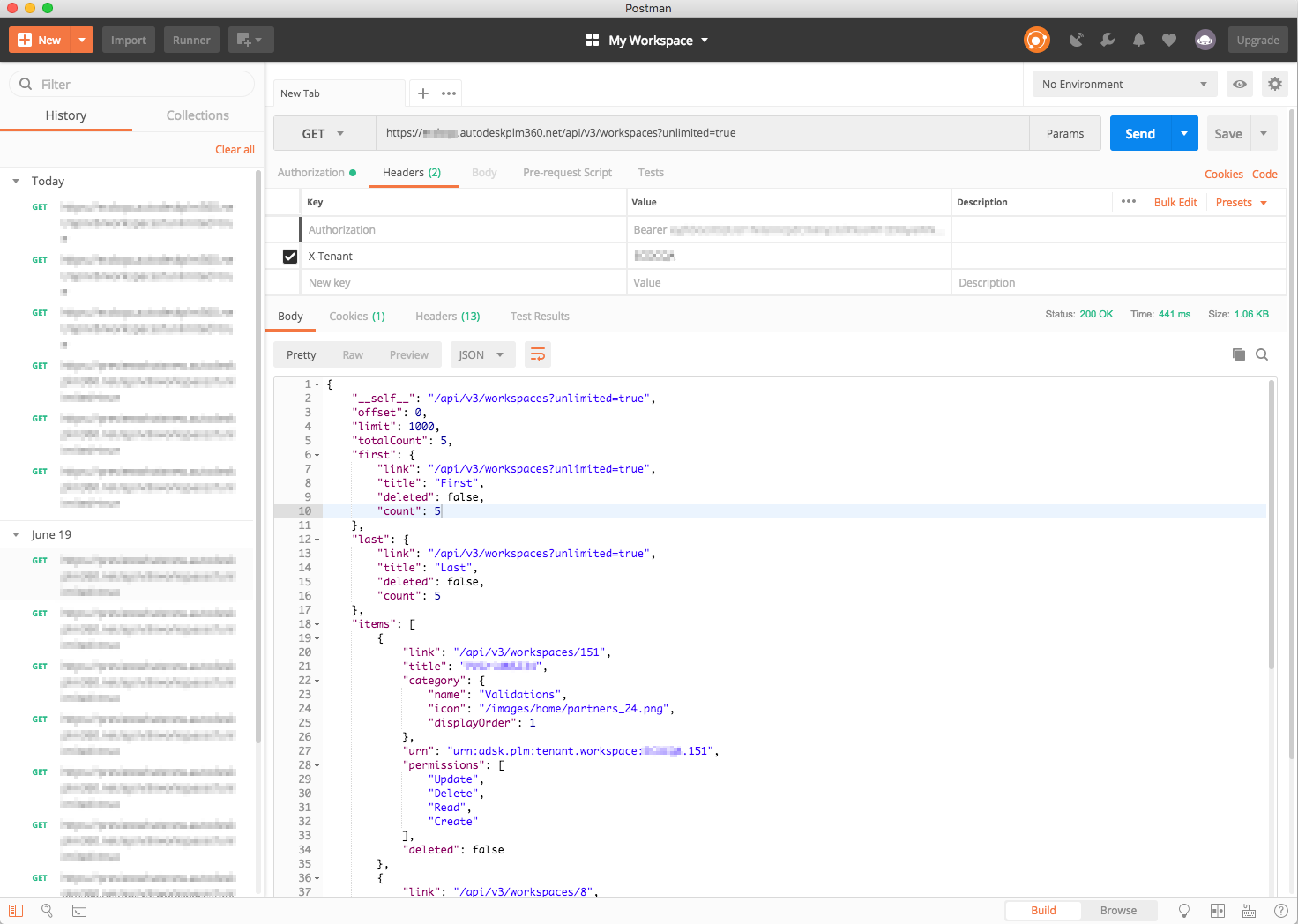Open the JSON format dropdown

click(x=481, y=354)
